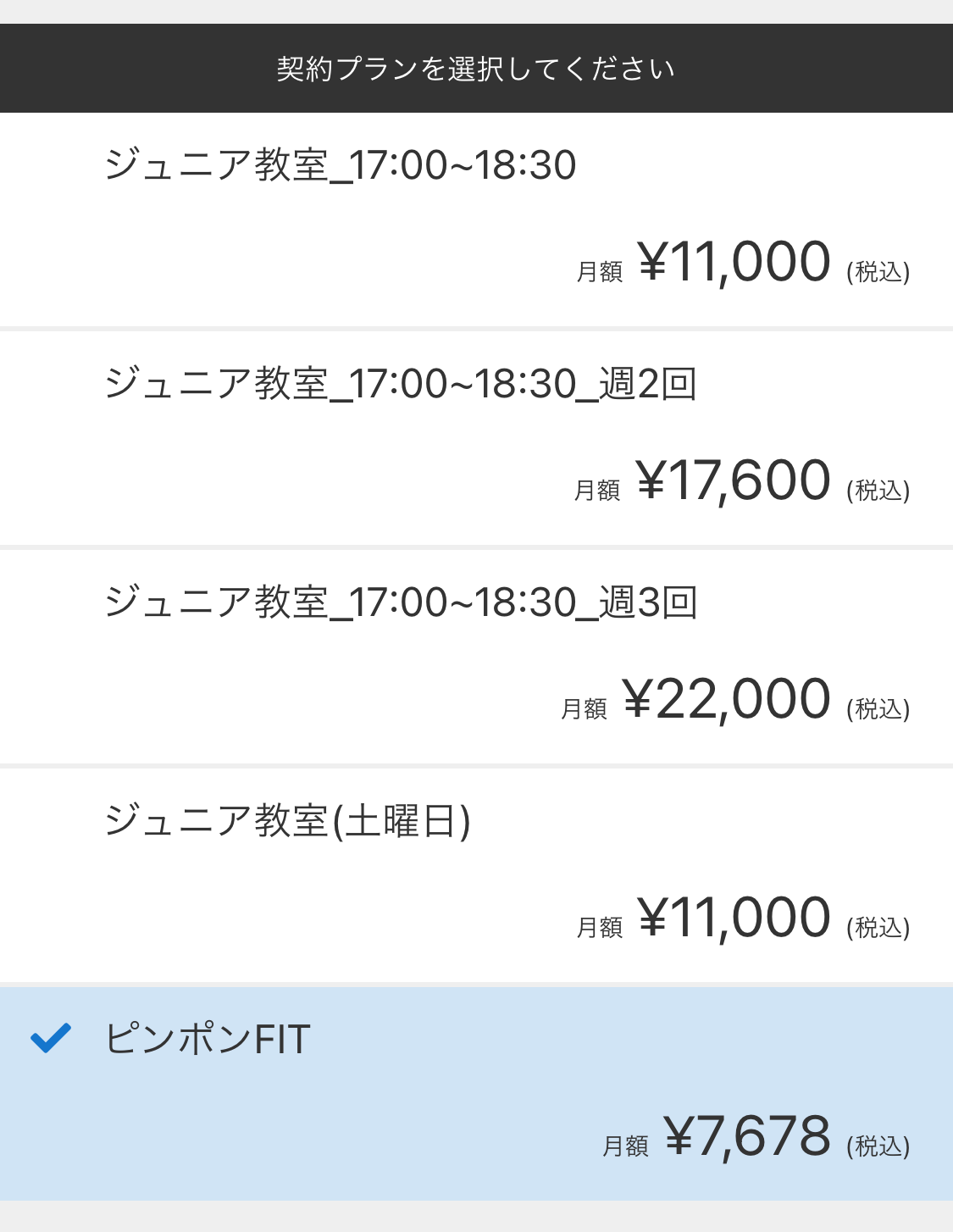Click 月額 label in ピンポンFIT row
The width and height of the screenshot is (953, 1232).
(625, 1146)
